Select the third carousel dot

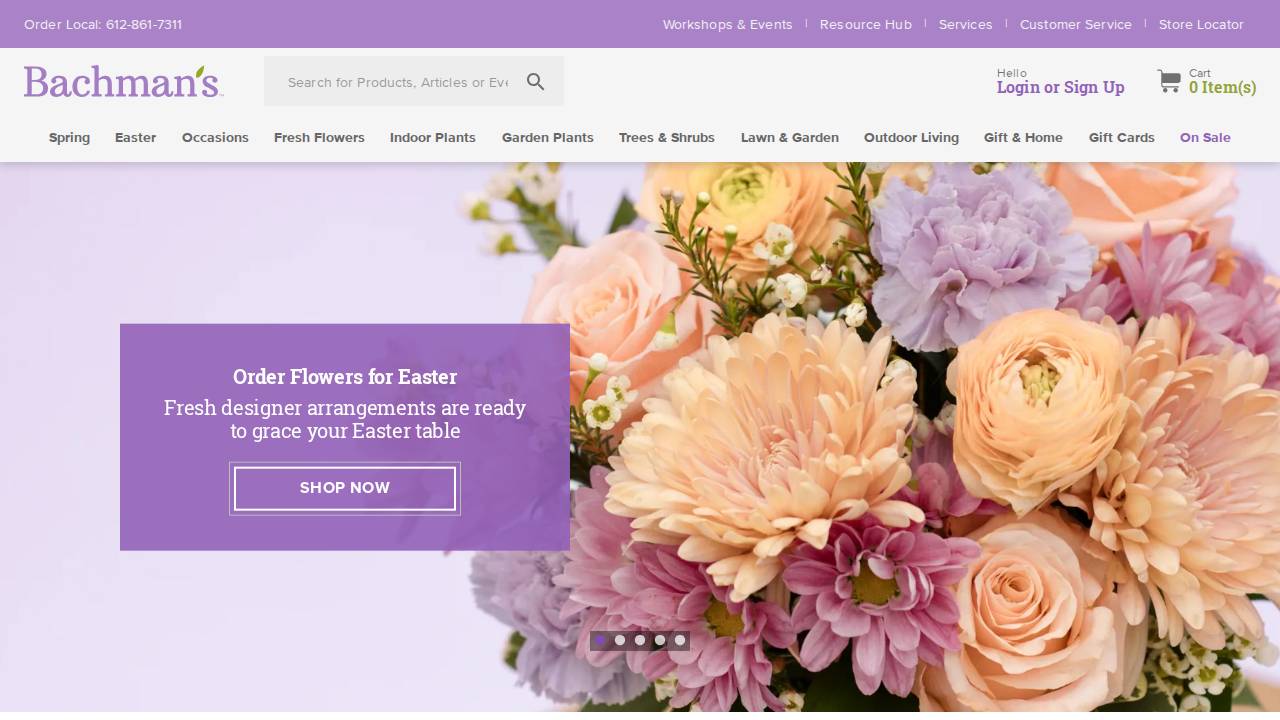coord(640,641)
